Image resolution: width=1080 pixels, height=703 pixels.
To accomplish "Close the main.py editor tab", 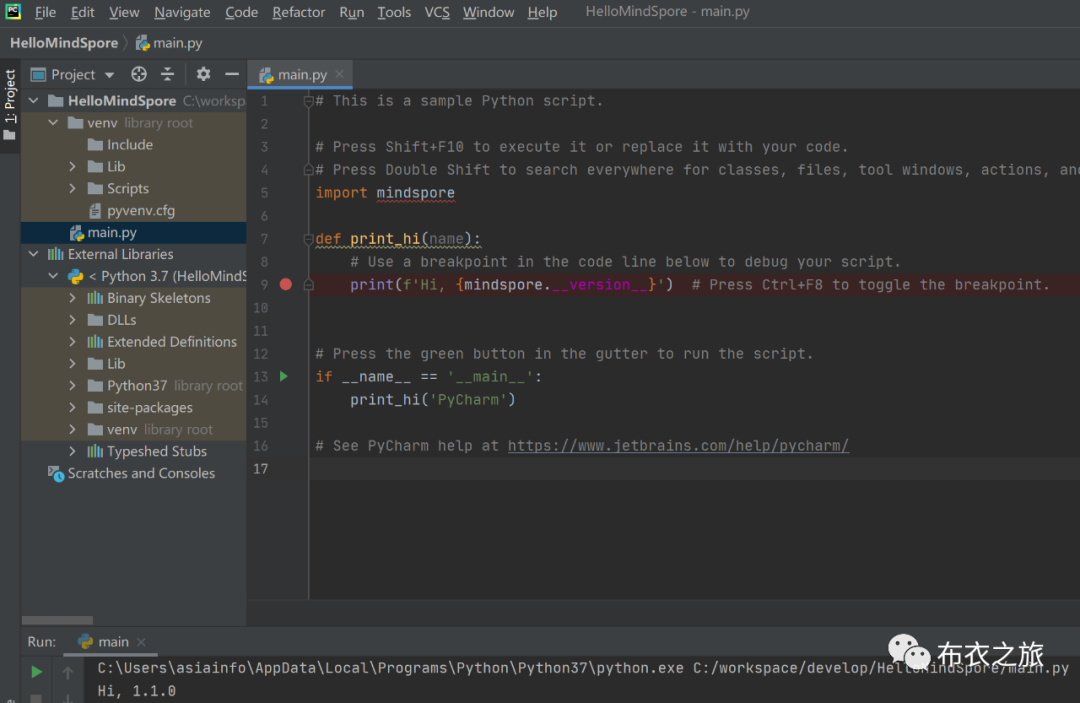I will 340,74.
